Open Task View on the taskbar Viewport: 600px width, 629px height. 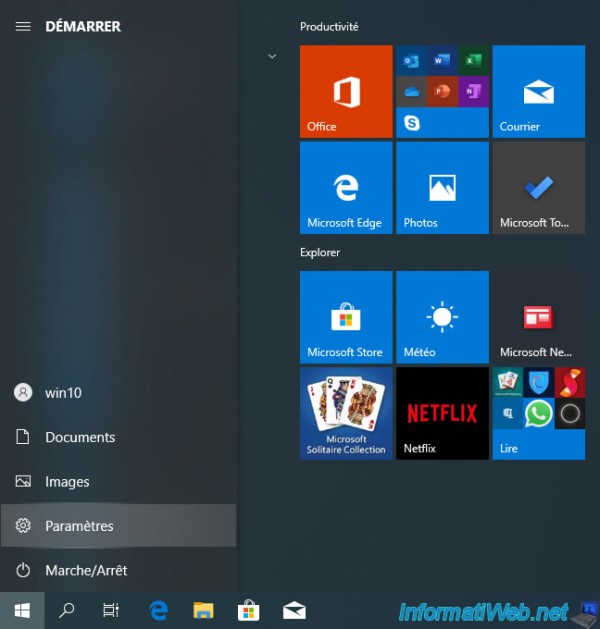pos(111,611)
